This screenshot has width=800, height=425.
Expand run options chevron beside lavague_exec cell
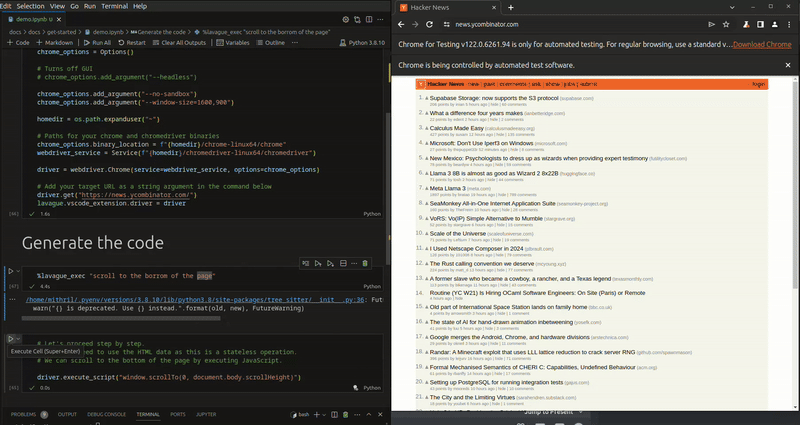pyautogui.click(x=18, y=271)
